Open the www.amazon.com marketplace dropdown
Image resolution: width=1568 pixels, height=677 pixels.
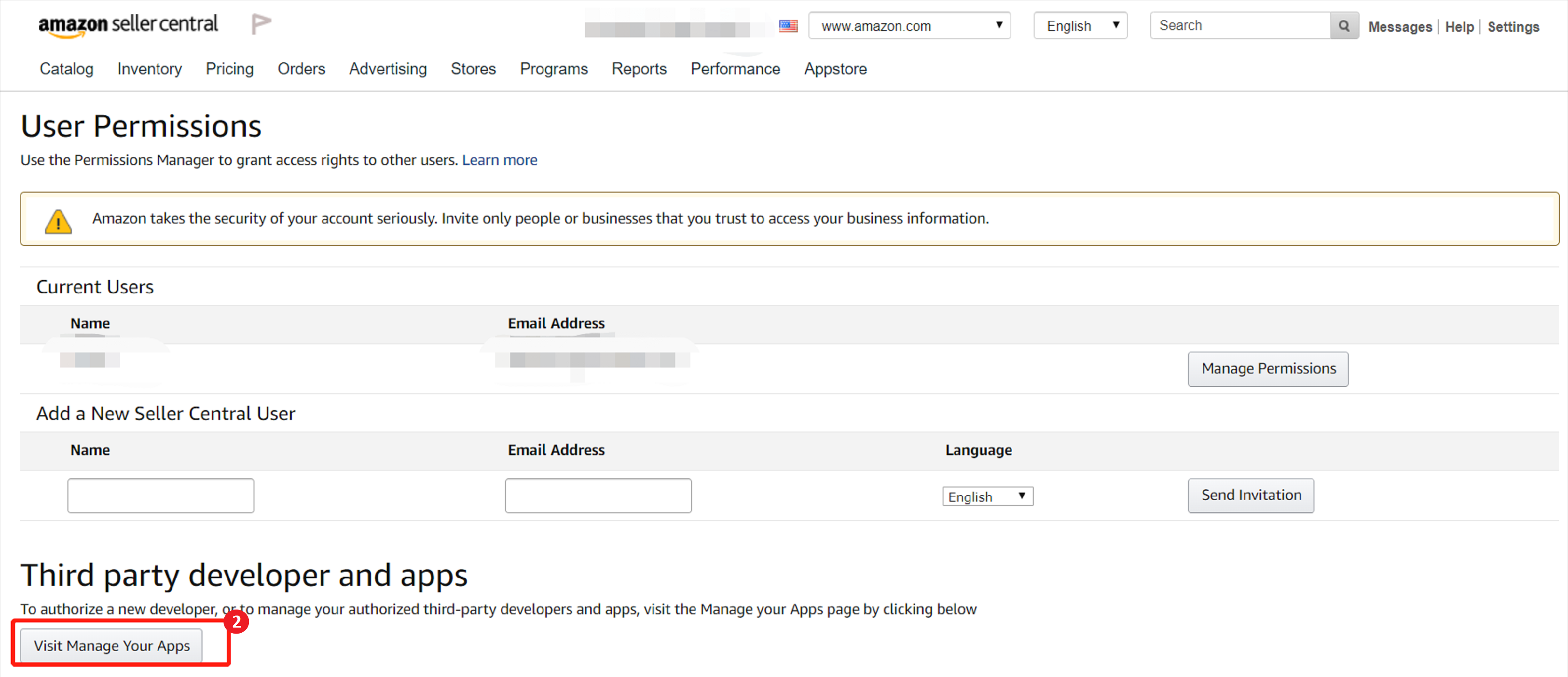click(x=910, y=25)
